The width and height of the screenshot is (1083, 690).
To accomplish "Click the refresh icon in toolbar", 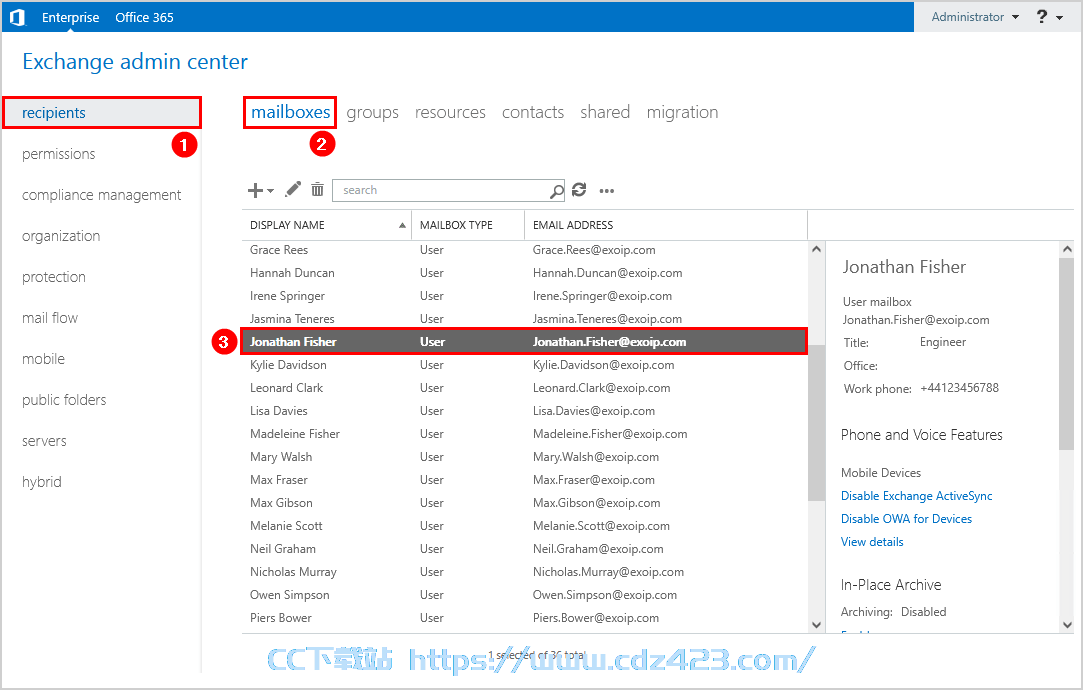I will click(x=579, y=190).
